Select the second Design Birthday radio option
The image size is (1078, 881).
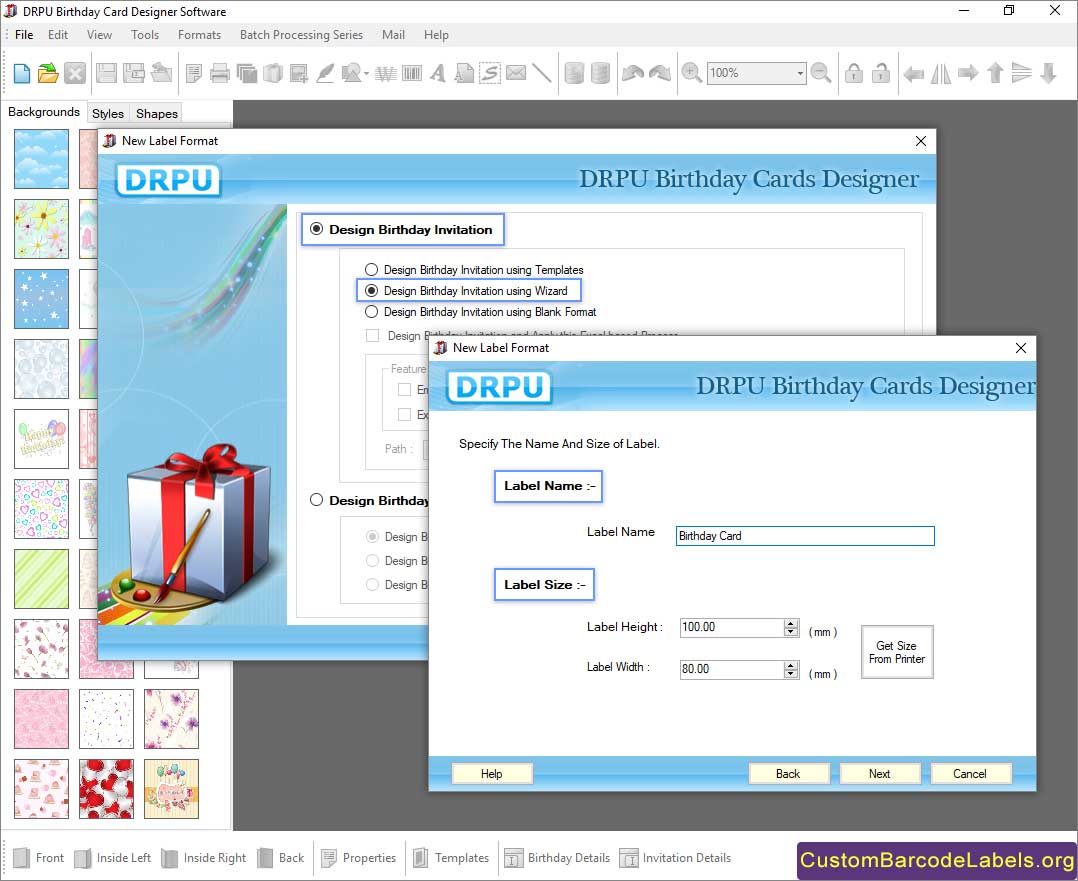click(316, 500)
